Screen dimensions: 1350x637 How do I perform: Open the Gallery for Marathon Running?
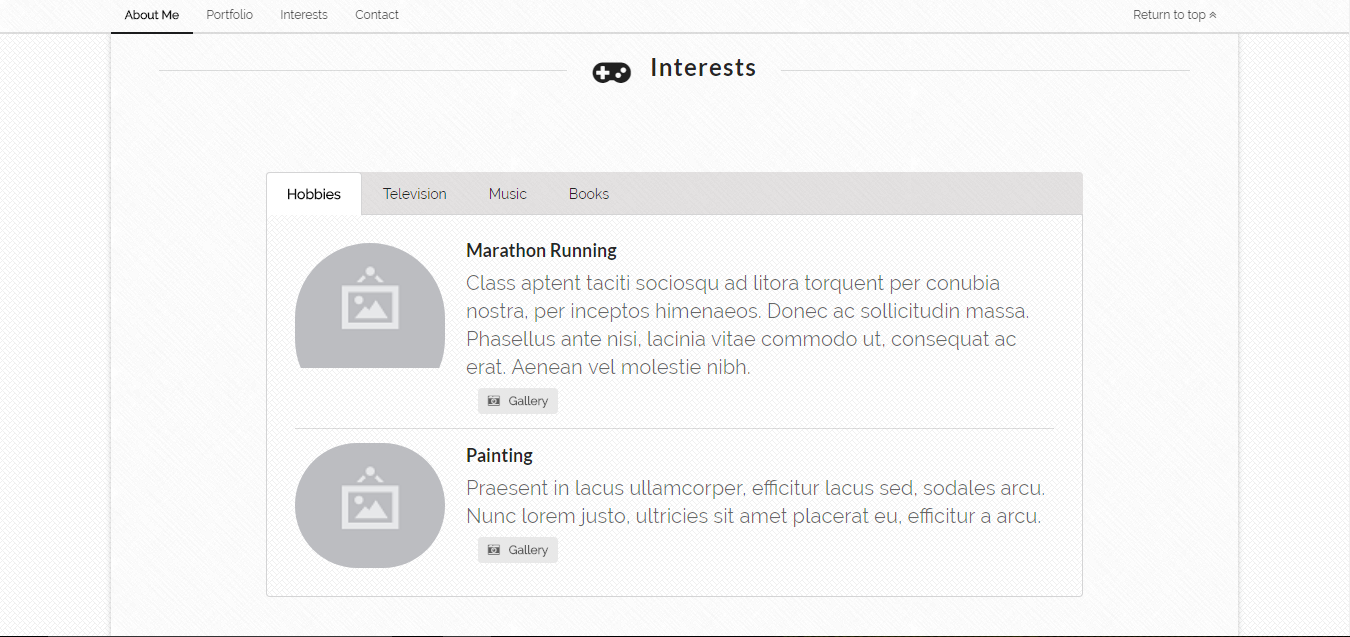[x=517, y=400]
